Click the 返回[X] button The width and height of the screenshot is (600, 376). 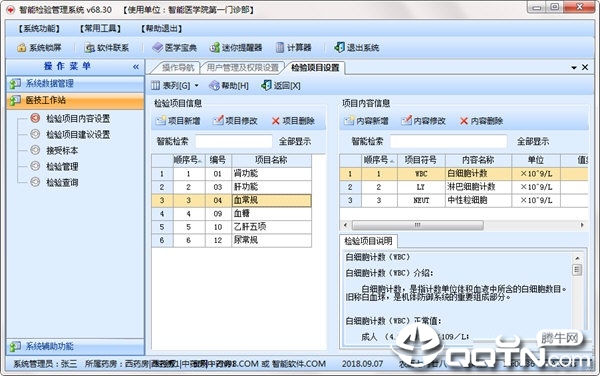pos(281,86)
